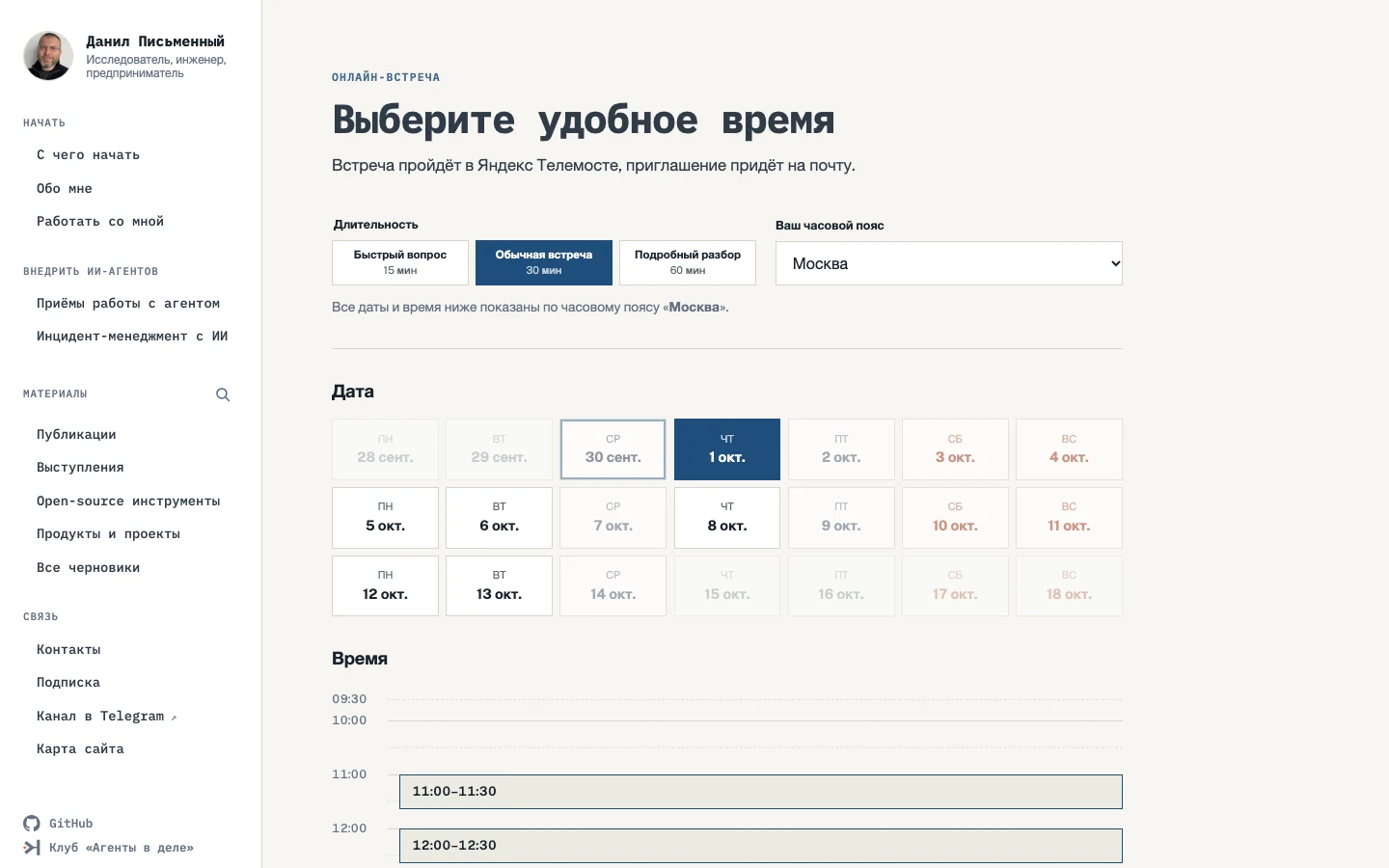1389x868 pixels.
Task: Click the ОНЛАЙН-ВСТРЕЧА label
Action: [386, 77]
